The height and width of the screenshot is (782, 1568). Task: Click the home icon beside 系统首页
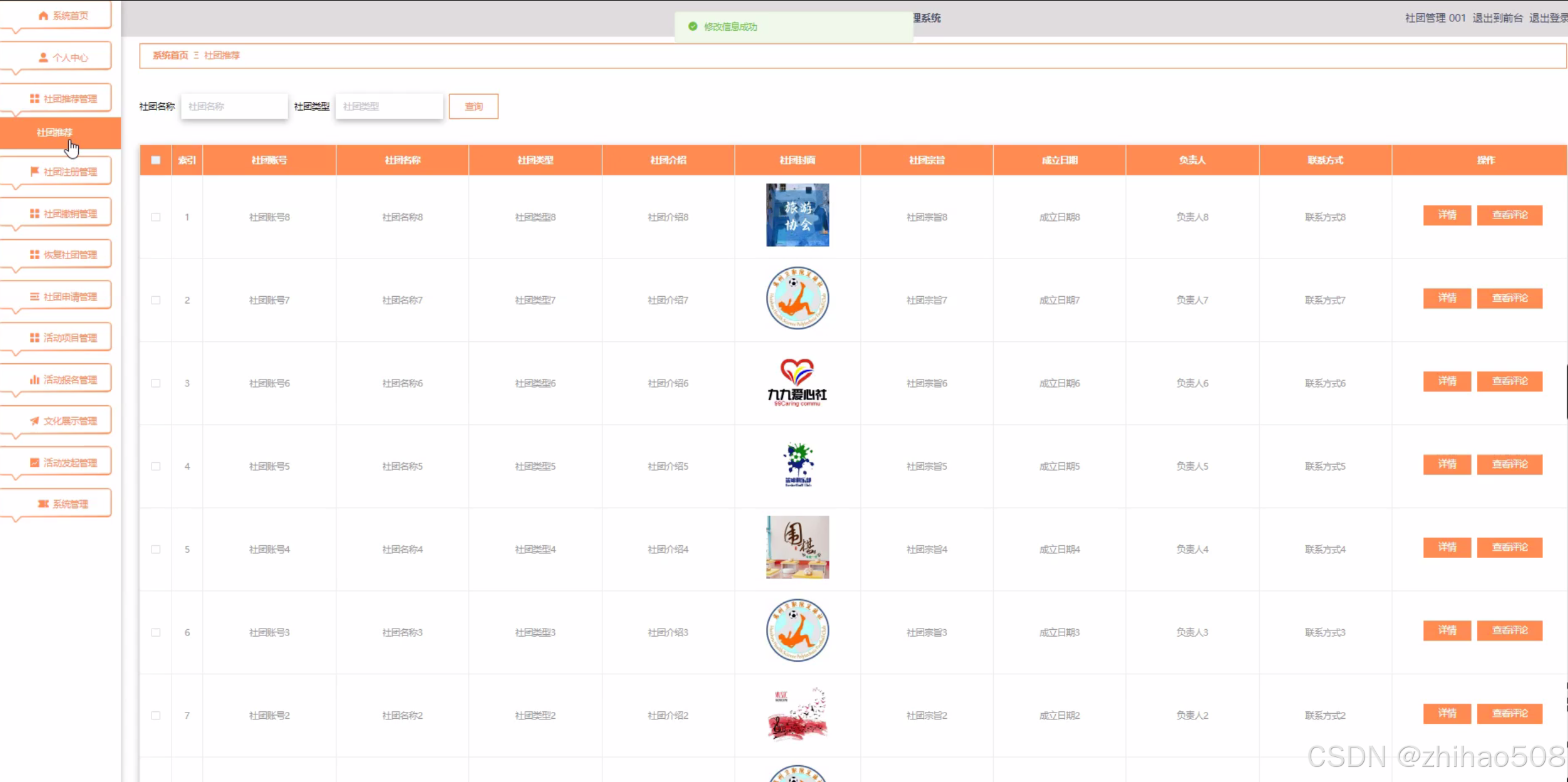(x=43, y=16)
